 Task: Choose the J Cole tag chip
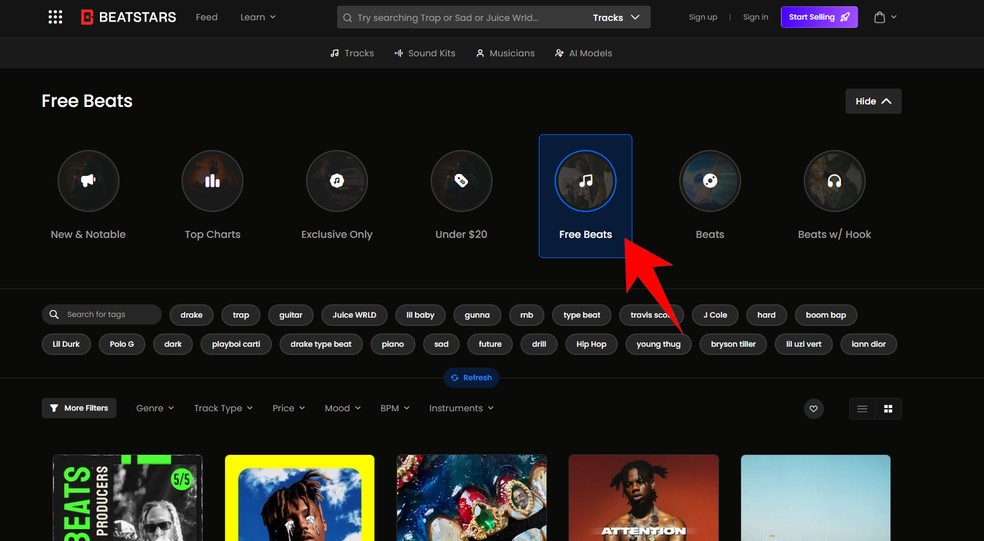coord(715,315)
